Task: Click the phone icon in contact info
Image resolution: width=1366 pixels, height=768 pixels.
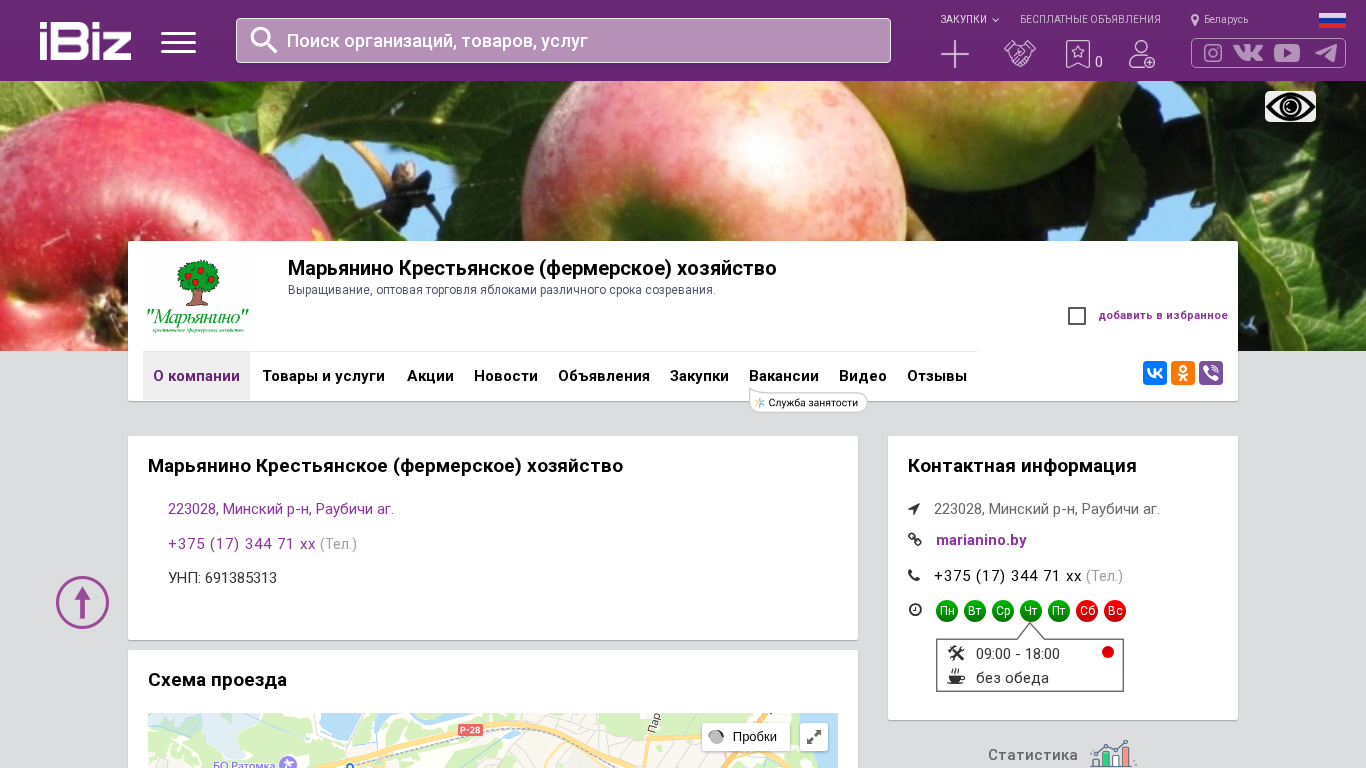Action: [914, 575]
